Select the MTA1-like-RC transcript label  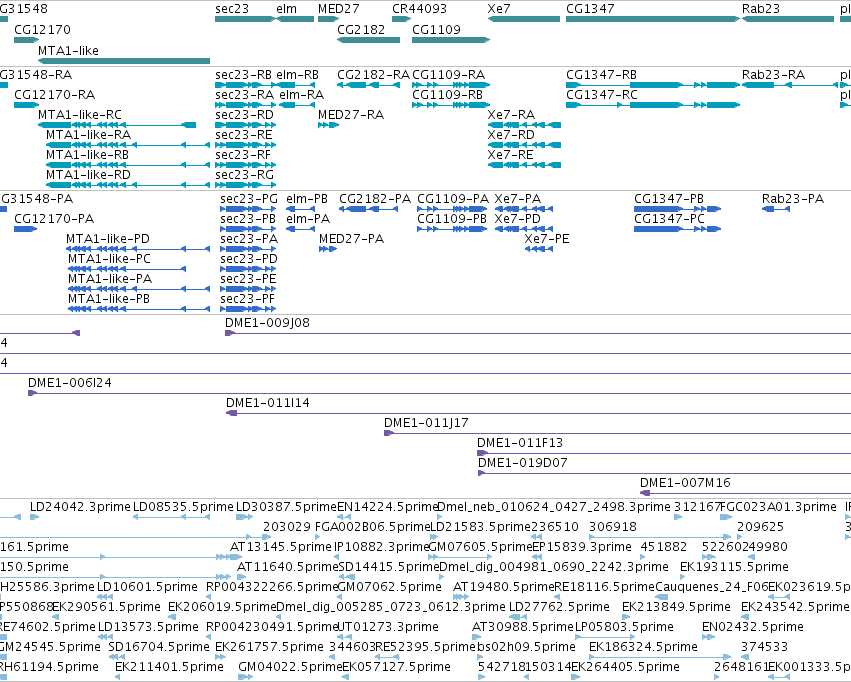click(80, 114)
